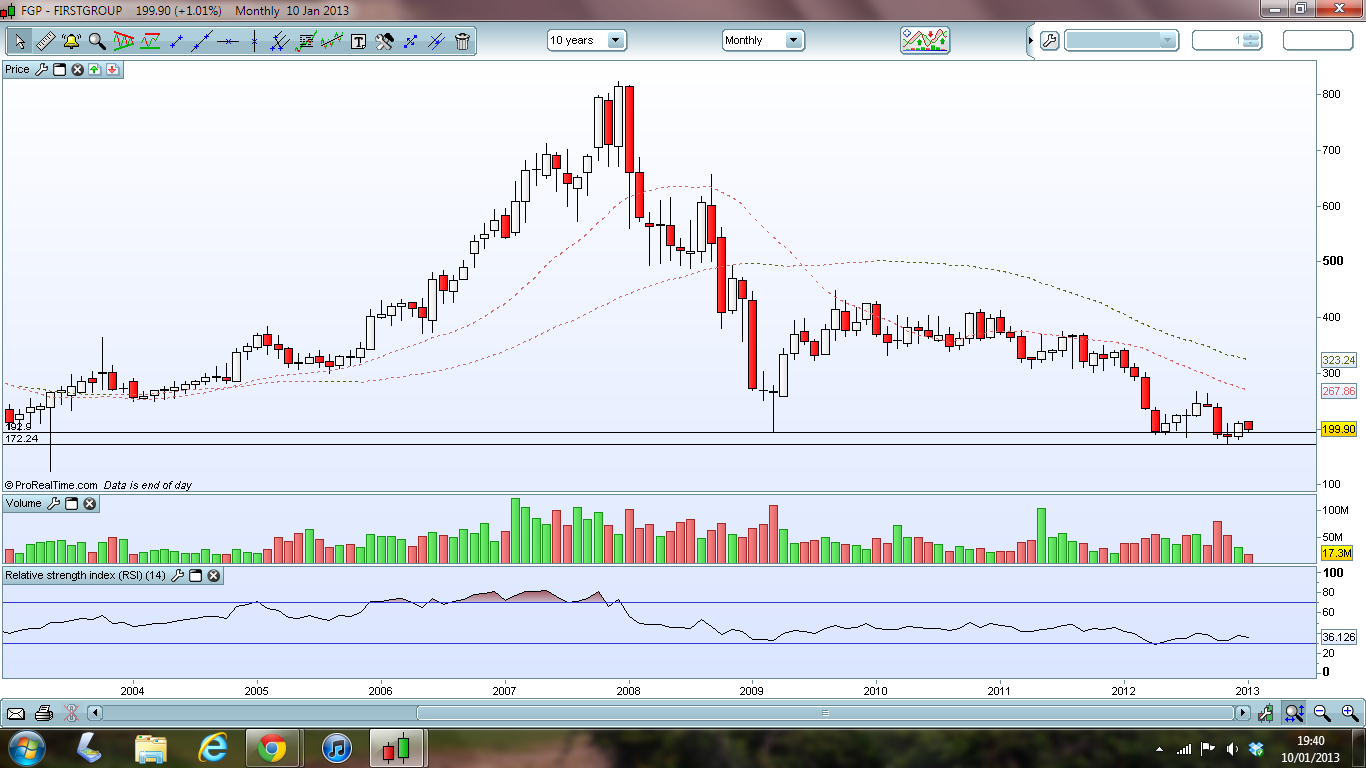The image size is (1366, 768).
Task: Select the regression channel tool
Action: coord(333,41)
